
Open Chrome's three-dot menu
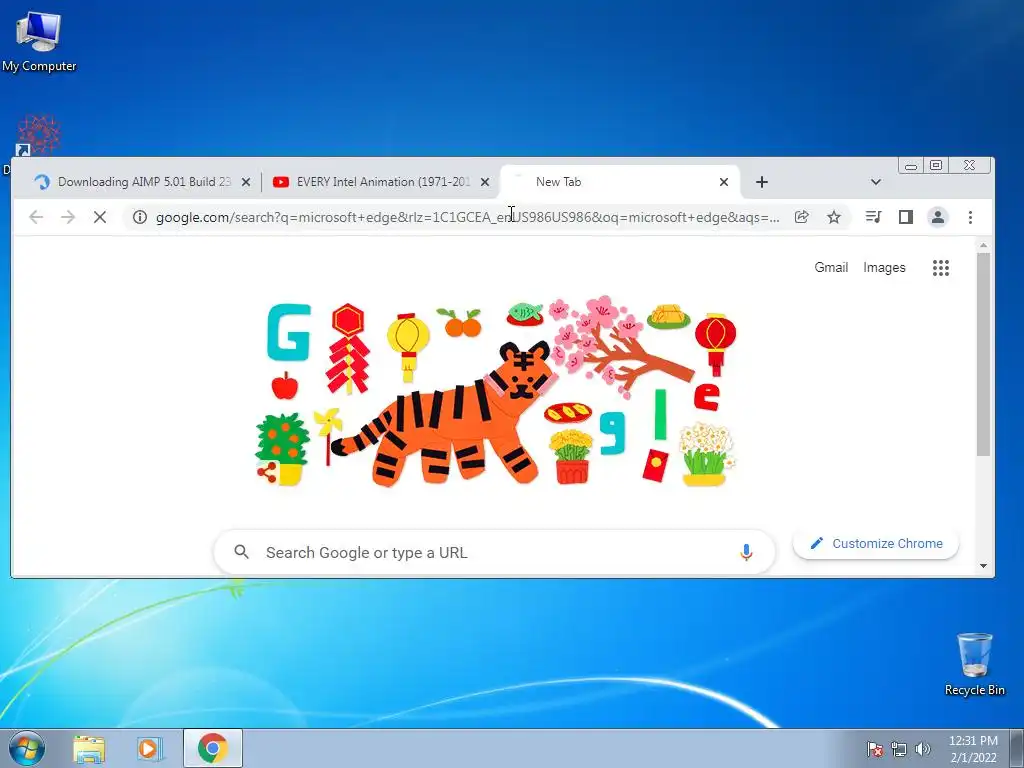pos(970,217)
